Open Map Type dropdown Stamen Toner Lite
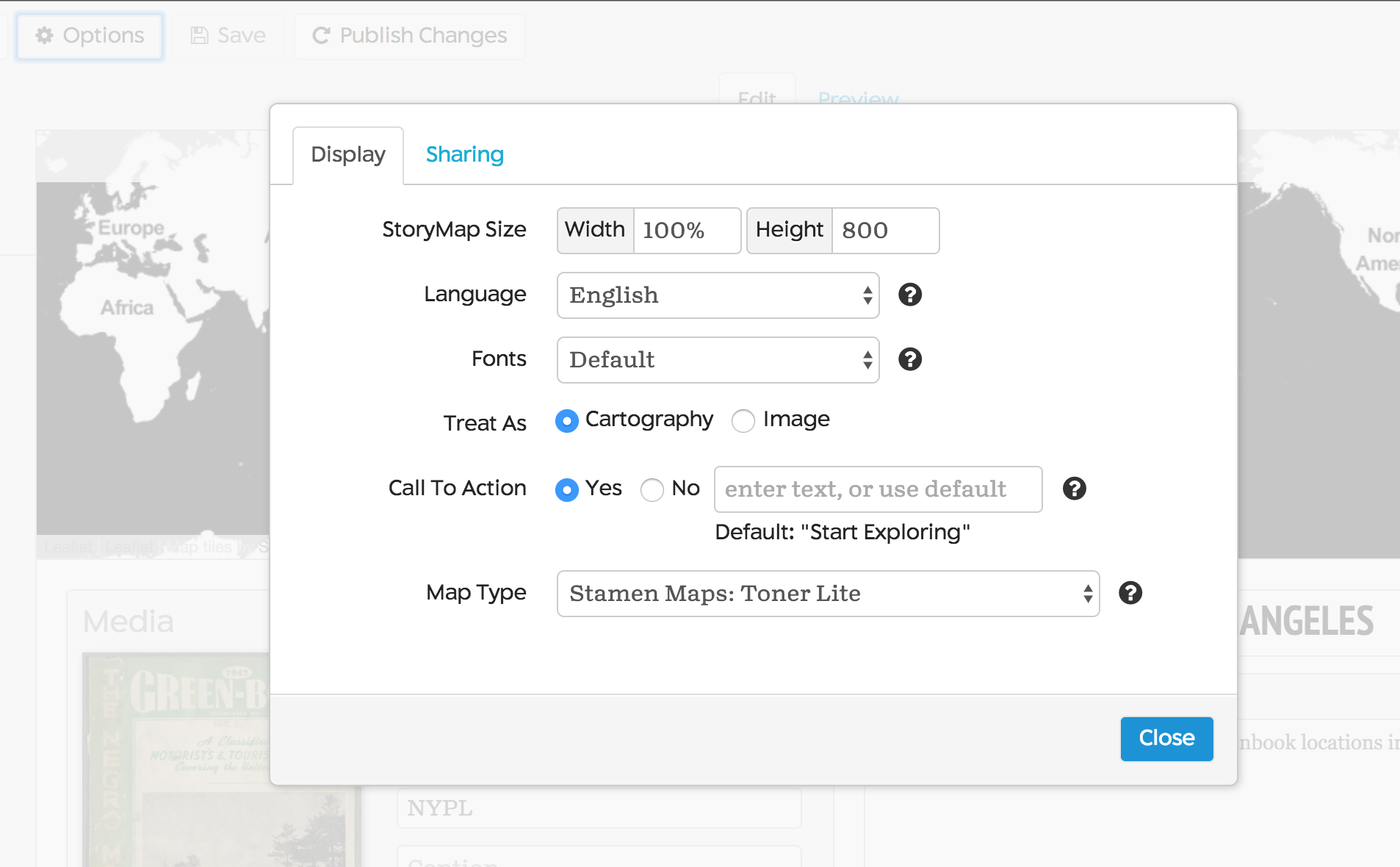 828,594
